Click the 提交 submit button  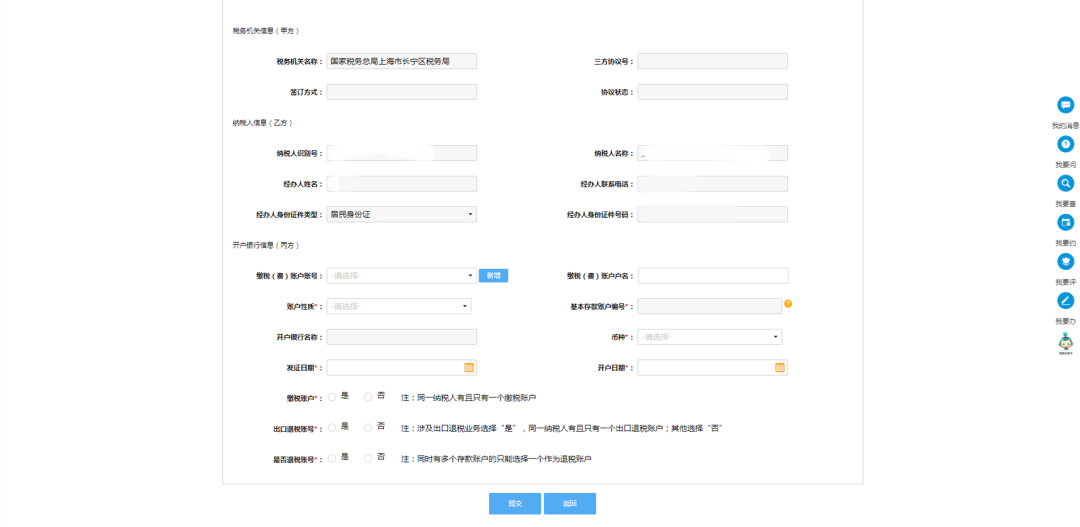pos(515,504)
